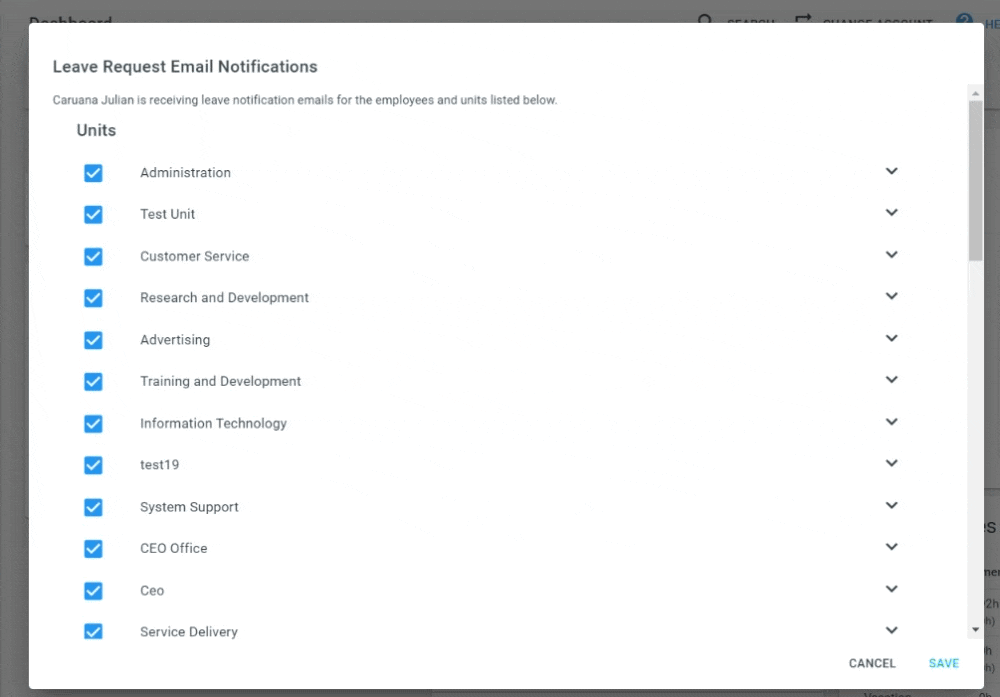Screen dimensions: 1000x697
Task: Open the help icon in the top bar
Action: [963, 20]
